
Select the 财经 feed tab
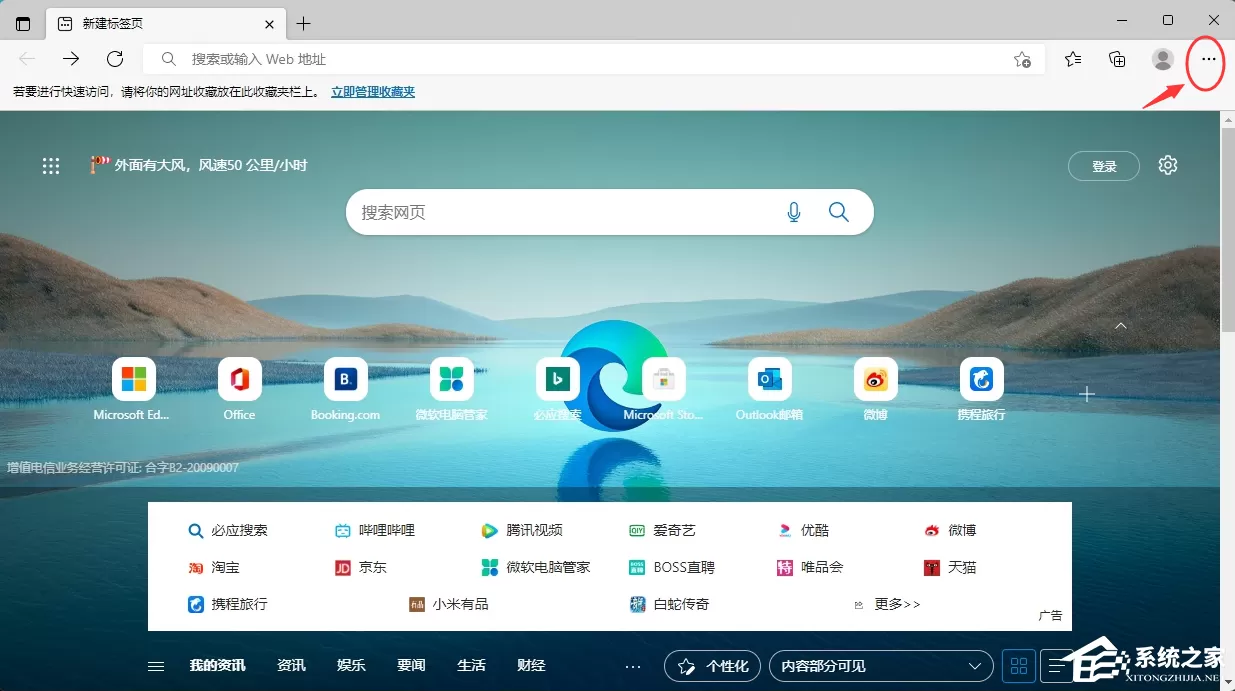(531, 666)
